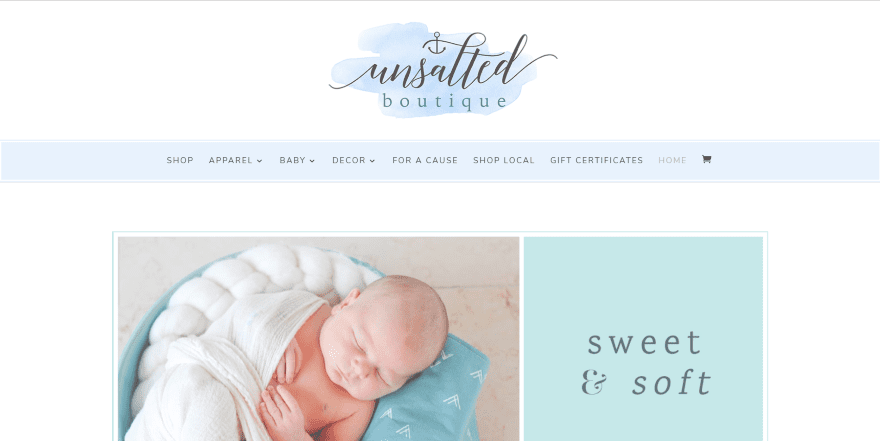Go to the greyed Home link
Screen dimensions: 880x441
(x=672, y=160)
